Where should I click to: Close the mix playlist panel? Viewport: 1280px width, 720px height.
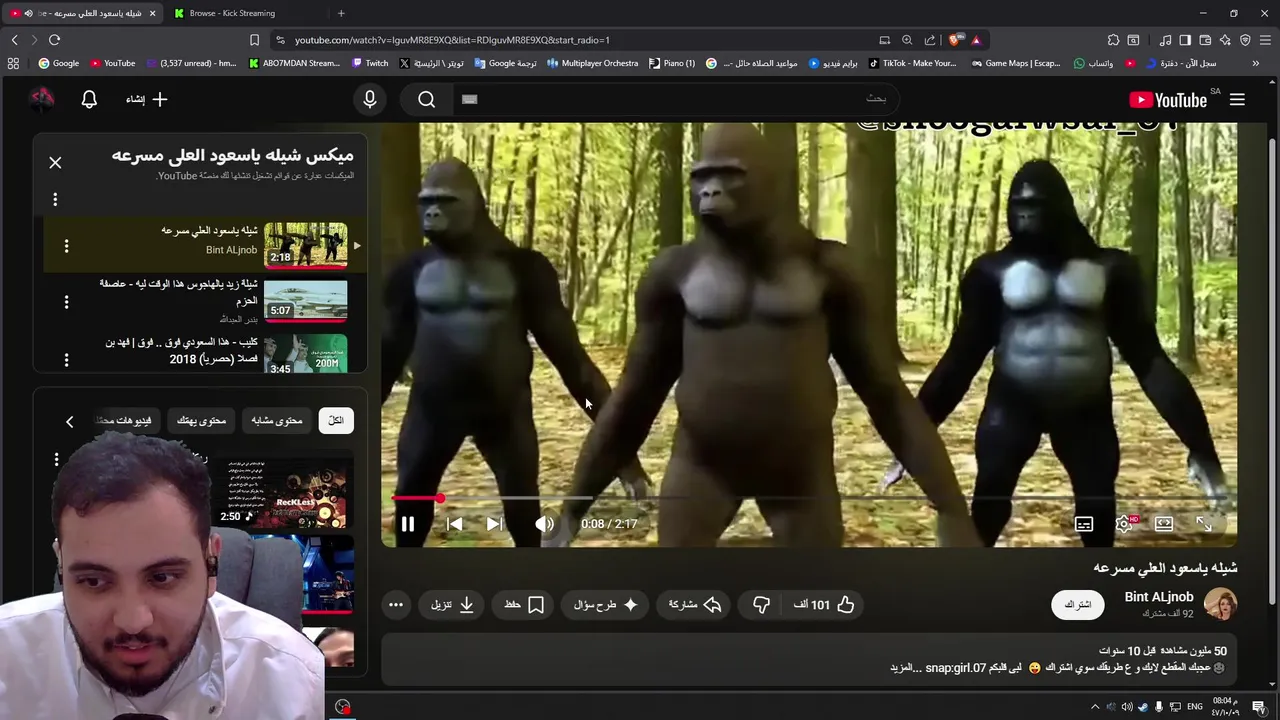pos(55,163)
